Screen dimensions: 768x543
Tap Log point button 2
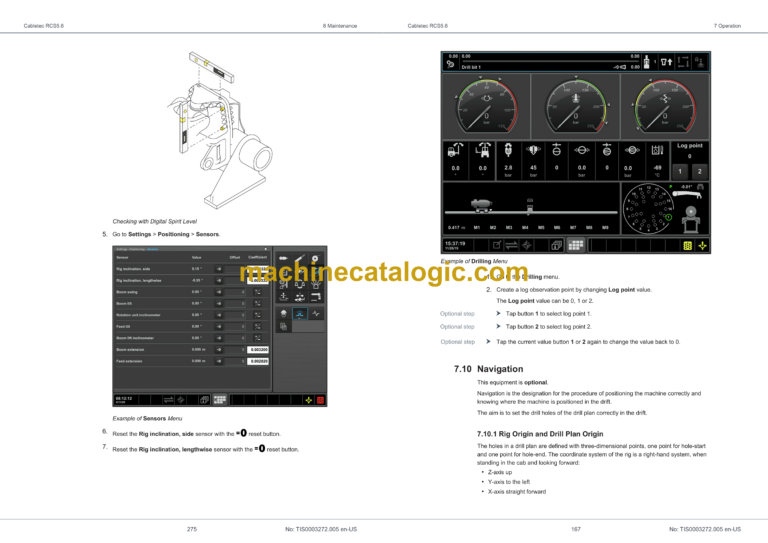tap(699, 171)
